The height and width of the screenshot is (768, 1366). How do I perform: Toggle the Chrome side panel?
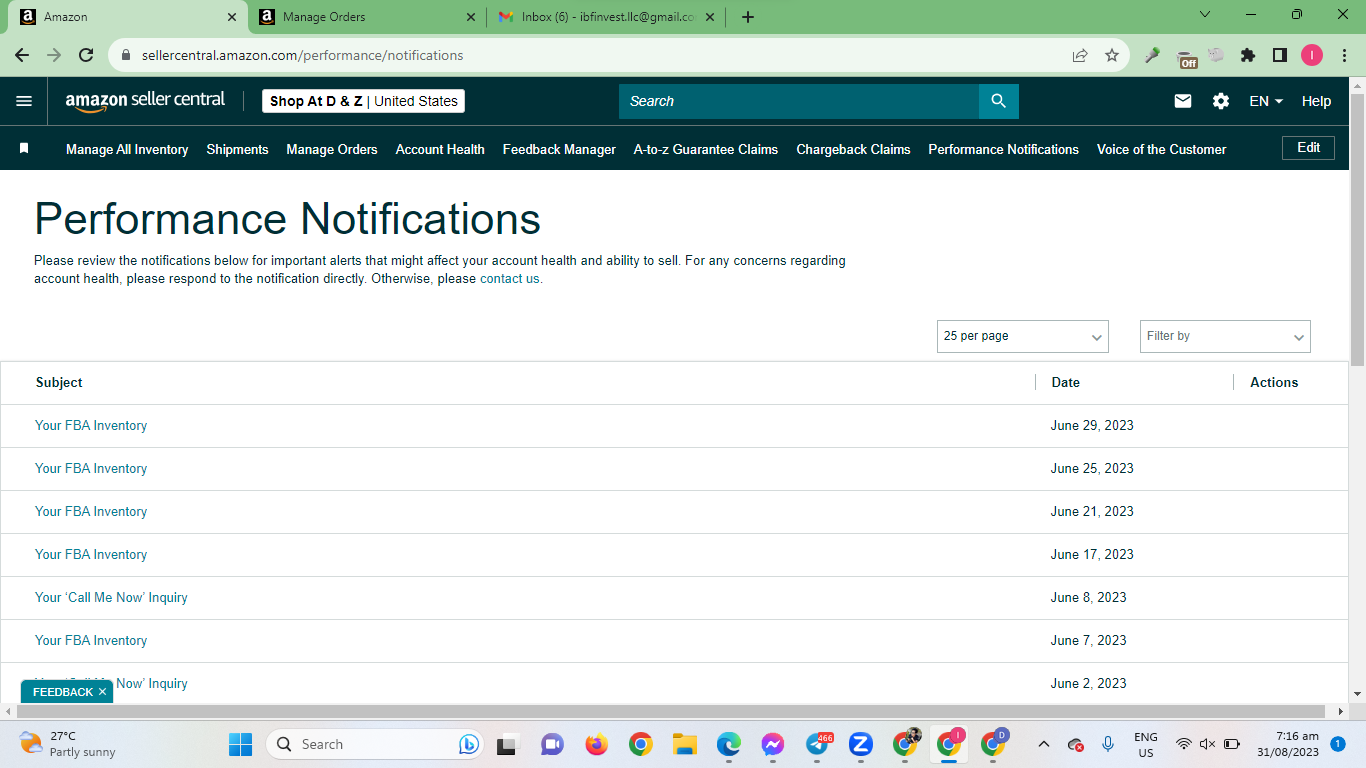coord(1280,56)
